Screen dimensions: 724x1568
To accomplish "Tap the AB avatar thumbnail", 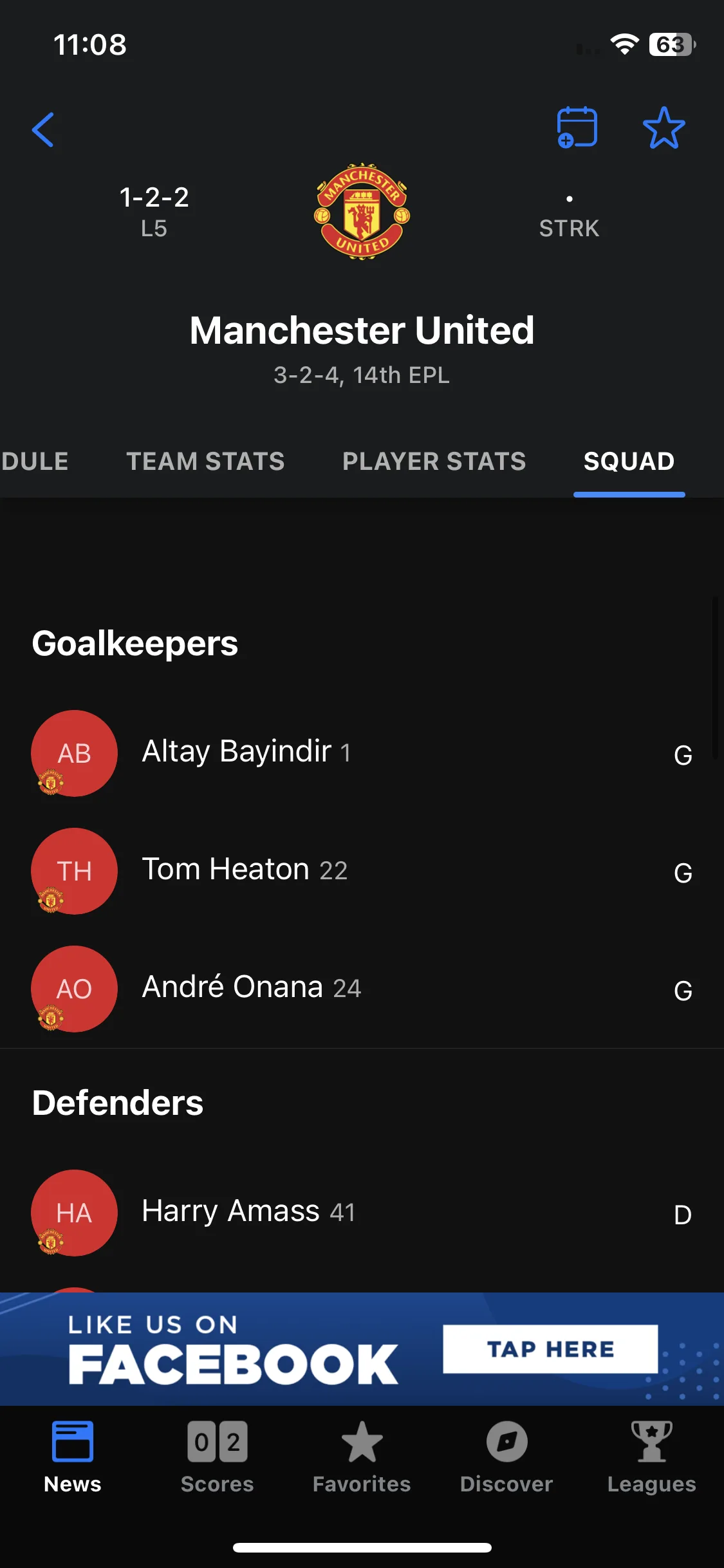I will click(x=74, y=753).
